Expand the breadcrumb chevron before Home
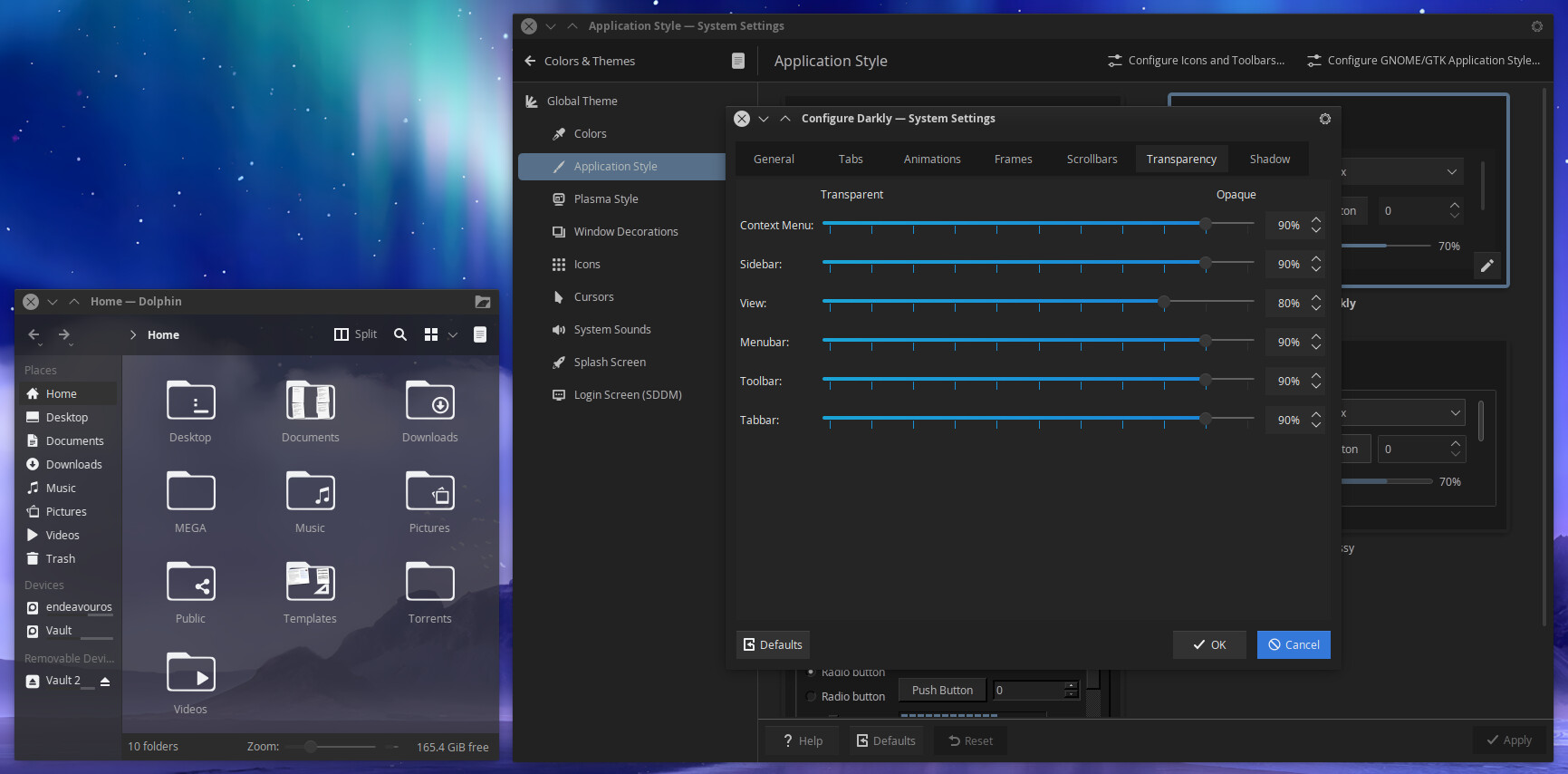The width and height of the screenshot is (1568, 774). pos(133,334)
